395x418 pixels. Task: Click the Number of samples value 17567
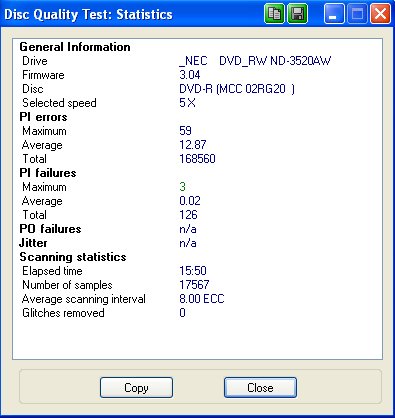[x=194, y=285]
